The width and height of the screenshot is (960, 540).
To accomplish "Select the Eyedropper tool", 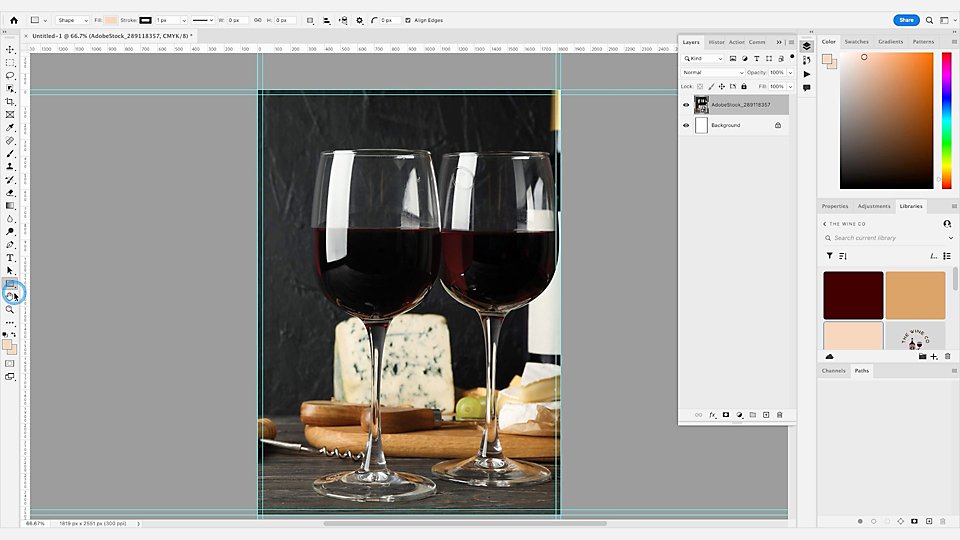I will coord(10,127).
